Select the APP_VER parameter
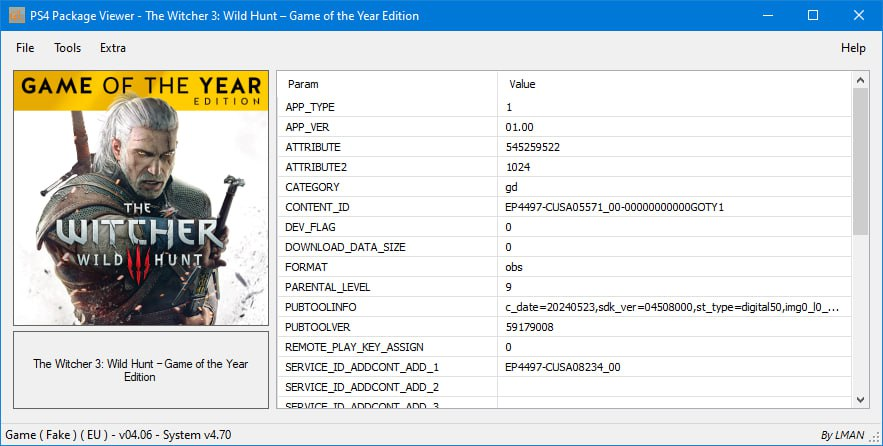The height and width of the screenshot is (446, 883). [307, 127]
